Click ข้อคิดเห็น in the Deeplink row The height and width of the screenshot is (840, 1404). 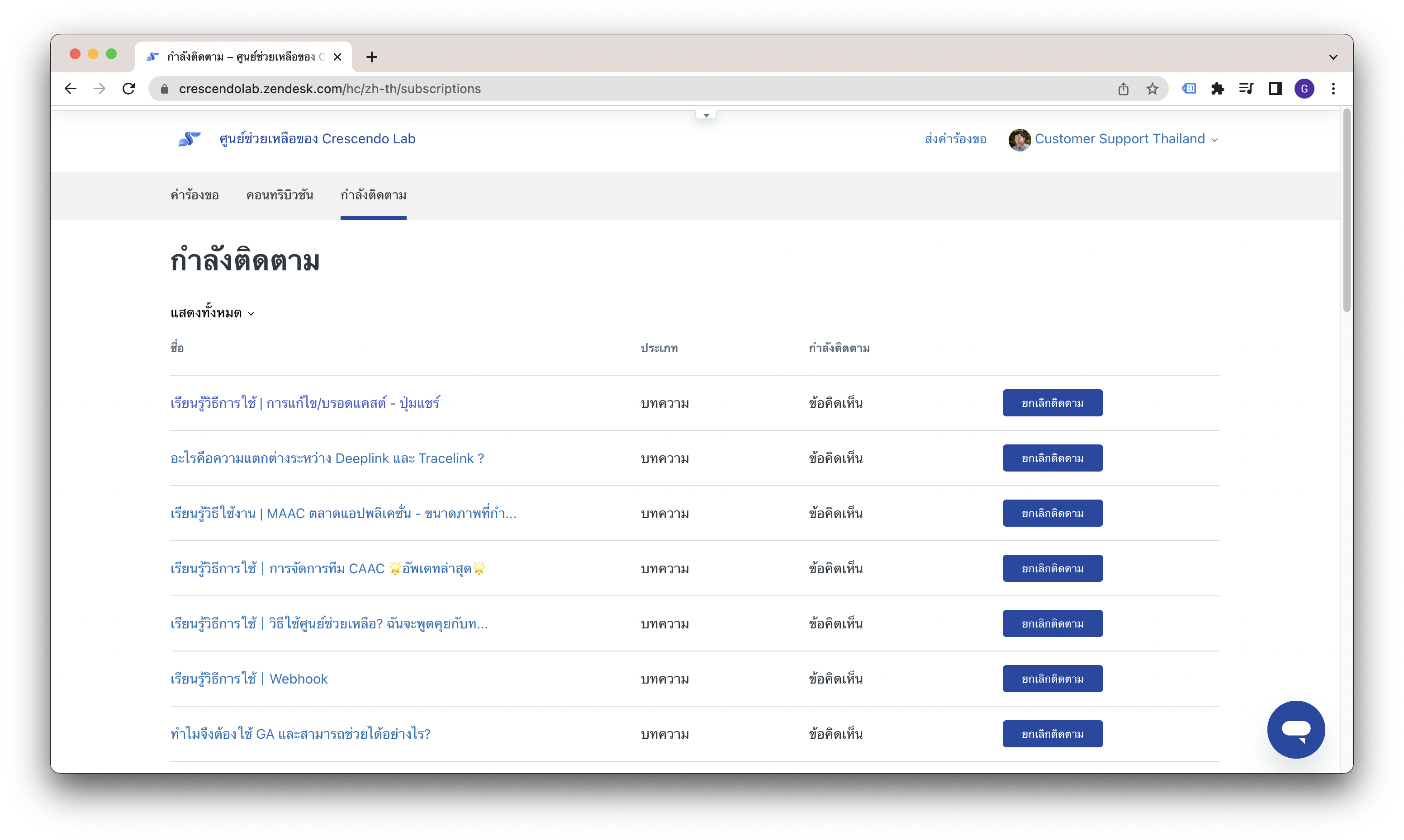pyautogui.click(x=835, y=458)
